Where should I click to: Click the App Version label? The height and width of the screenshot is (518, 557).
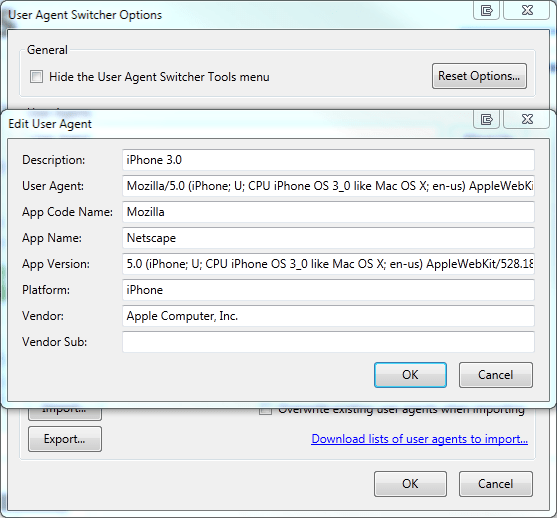[x=56, y=264]
